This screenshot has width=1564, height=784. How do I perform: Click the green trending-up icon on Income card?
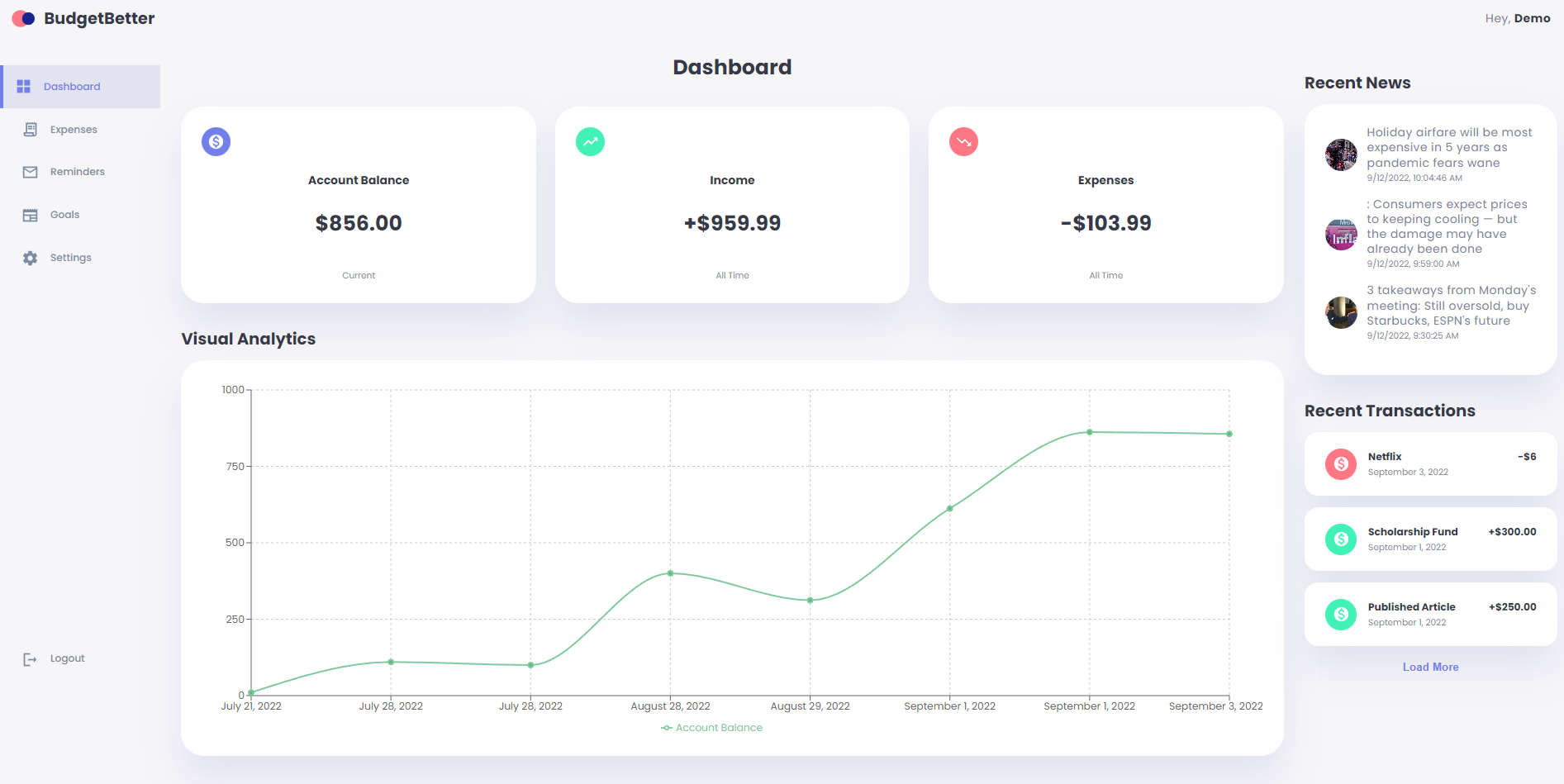[590, 141]
